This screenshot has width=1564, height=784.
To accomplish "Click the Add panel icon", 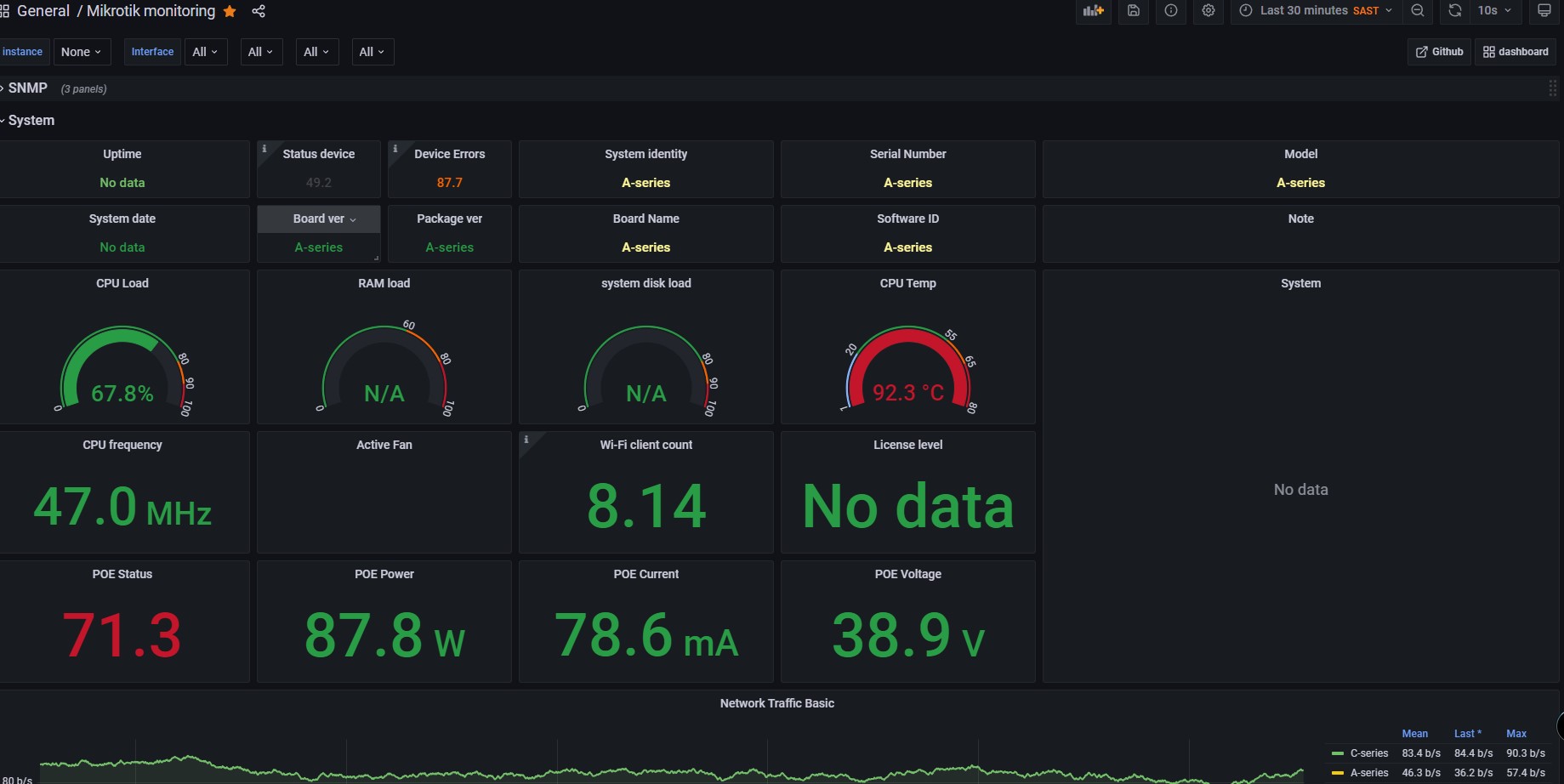I will [1093, 11].
